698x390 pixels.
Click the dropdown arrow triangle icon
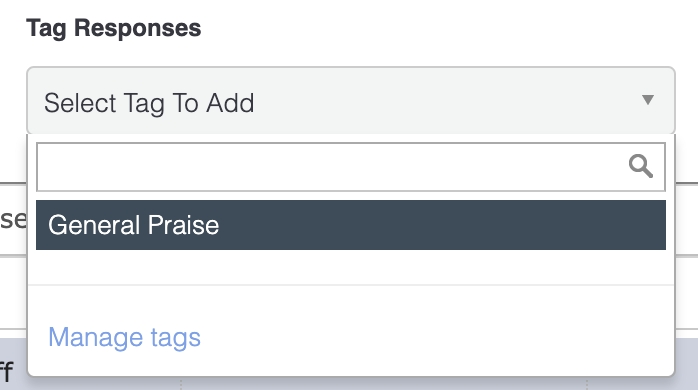pos(648,100)
